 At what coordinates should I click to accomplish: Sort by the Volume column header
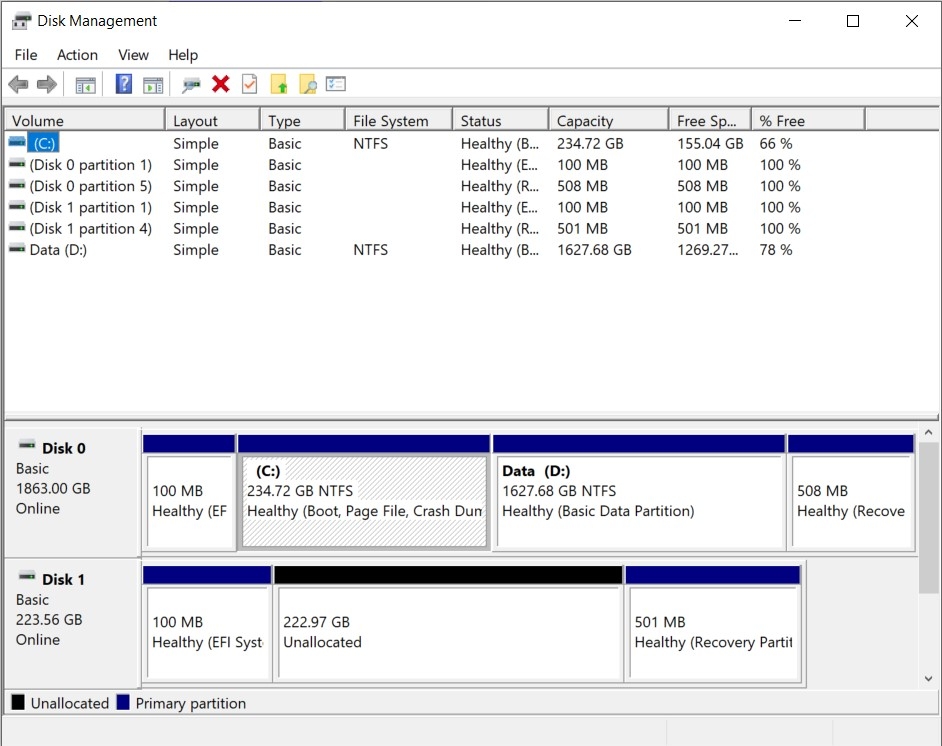pyautogui.click(x=85, y=120)
